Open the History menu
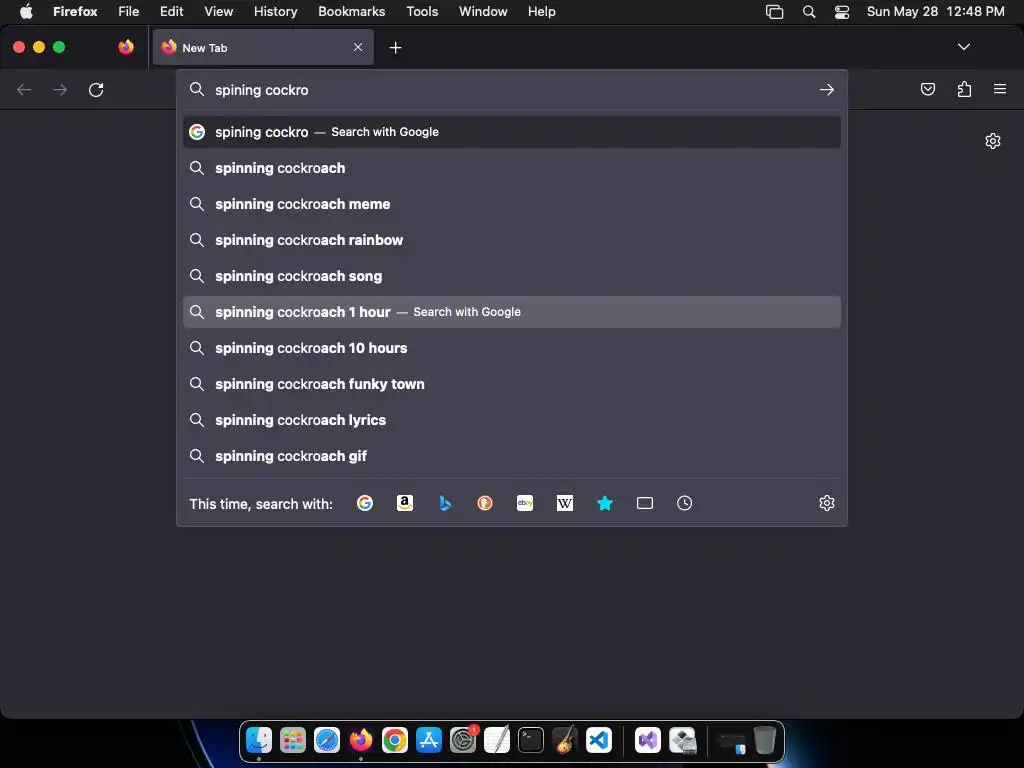The width and height of the screenshot is (1024, 768). (x=276, y=12)
